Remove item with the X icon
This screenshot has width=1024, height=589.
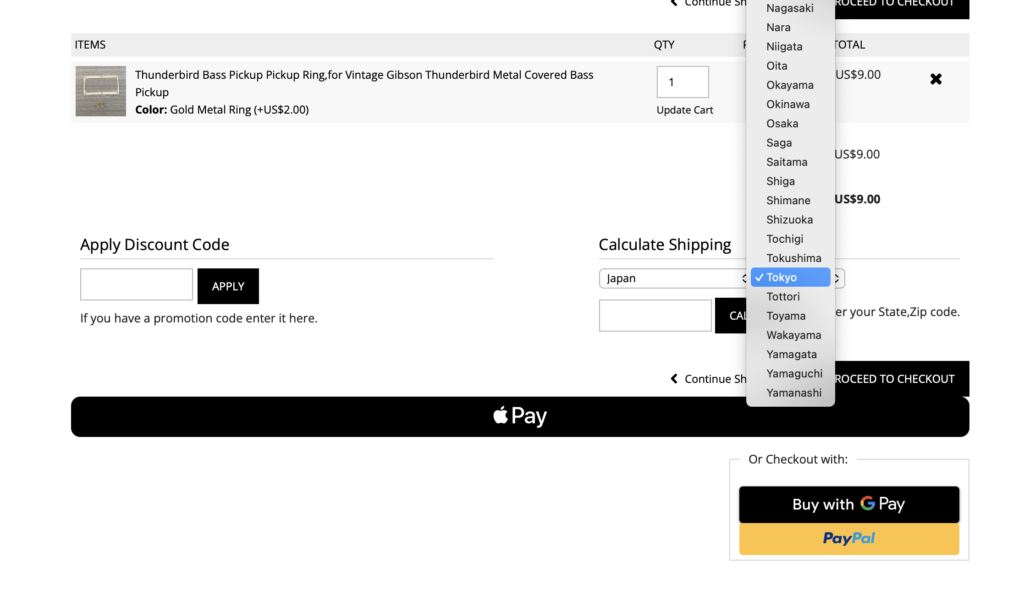935,79
